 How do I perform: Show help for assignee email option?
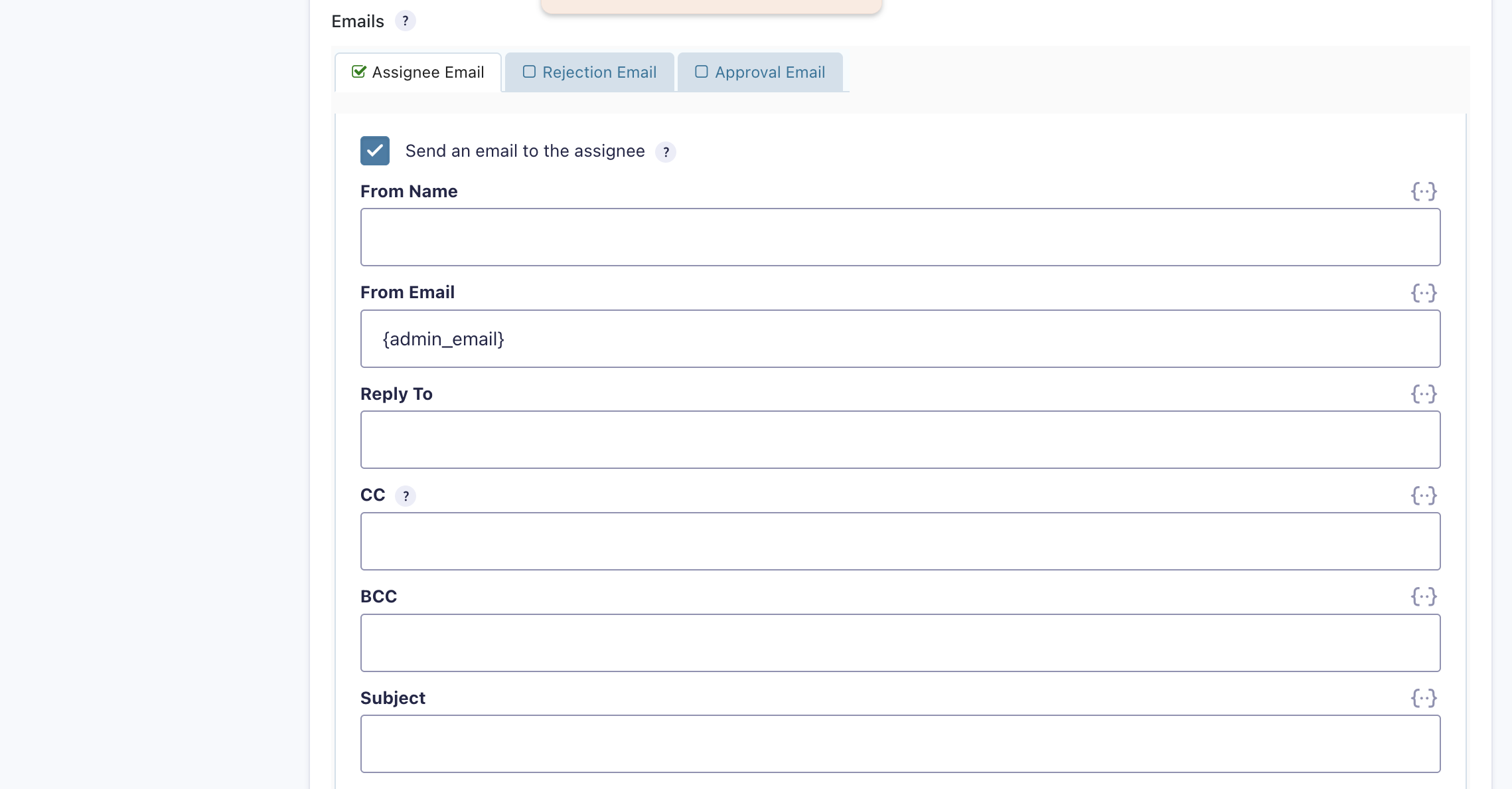click(666, 152)
